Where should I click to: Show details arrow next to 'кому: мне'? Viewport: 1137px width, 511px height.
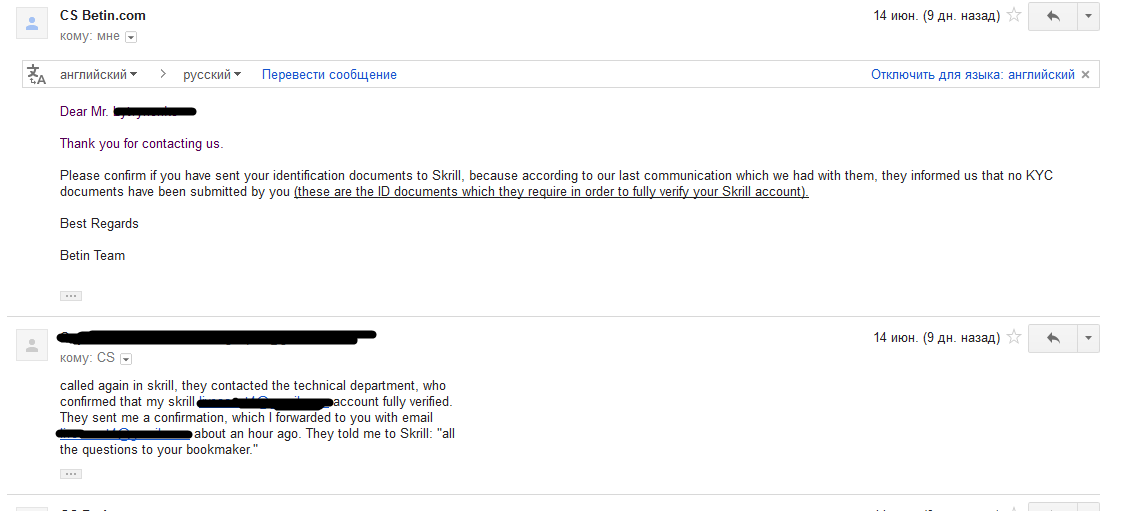pyautogui.click(x=131, y=37)
